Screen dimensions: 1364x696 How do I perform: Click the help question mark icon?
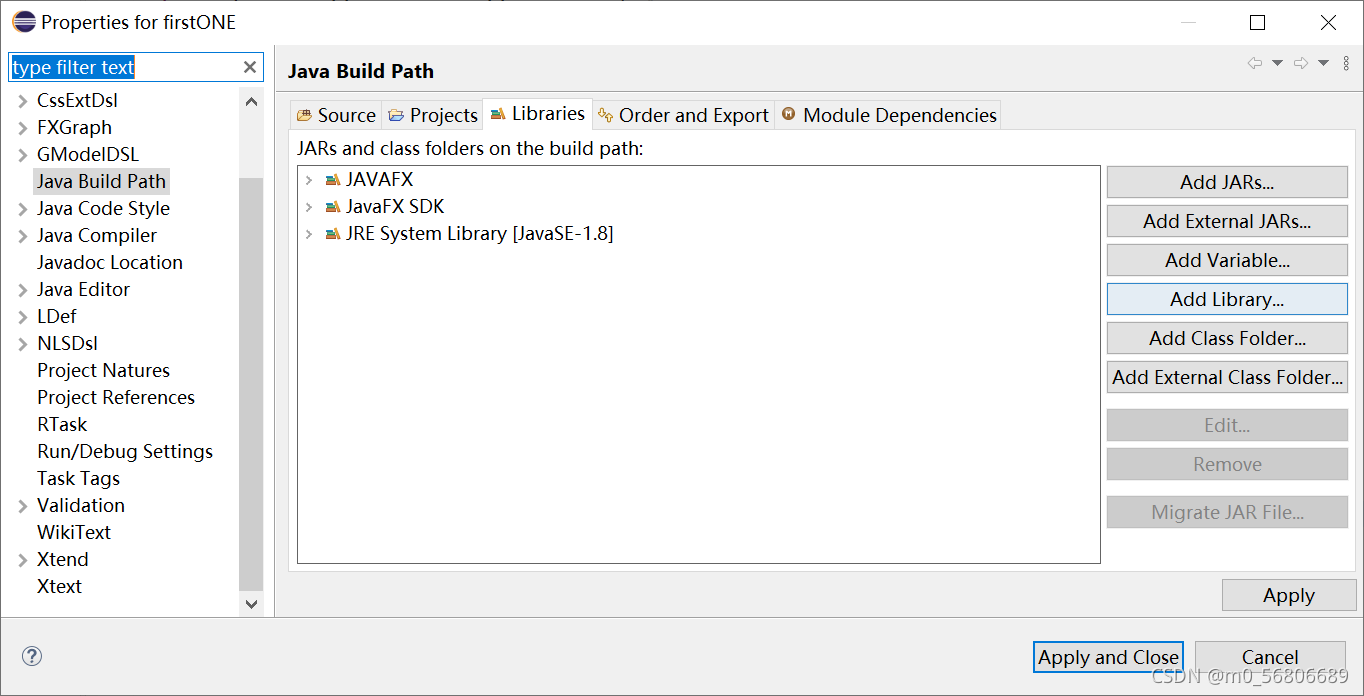pos(31,655)
